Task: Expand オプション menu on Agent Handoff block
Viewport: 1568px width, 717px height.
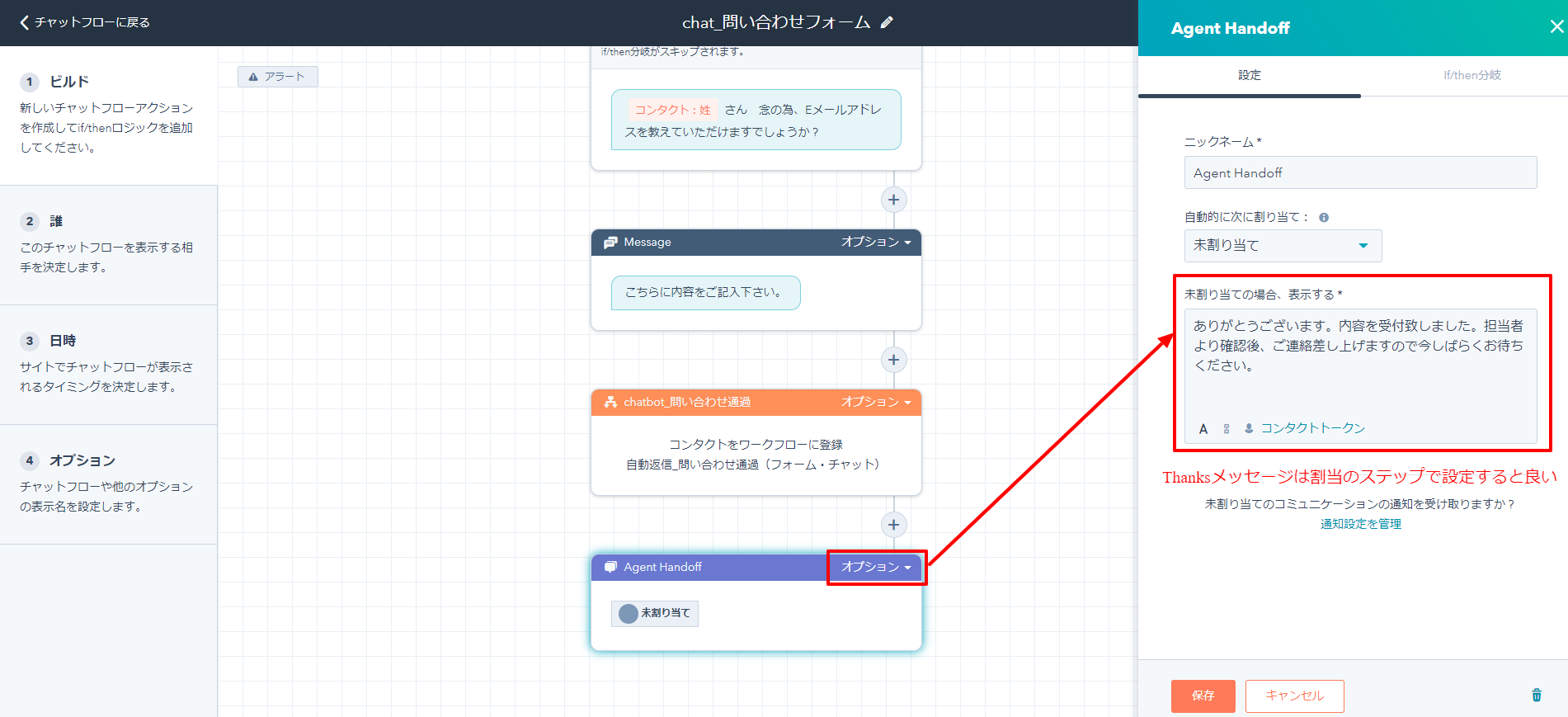Action: pos(875,568)
